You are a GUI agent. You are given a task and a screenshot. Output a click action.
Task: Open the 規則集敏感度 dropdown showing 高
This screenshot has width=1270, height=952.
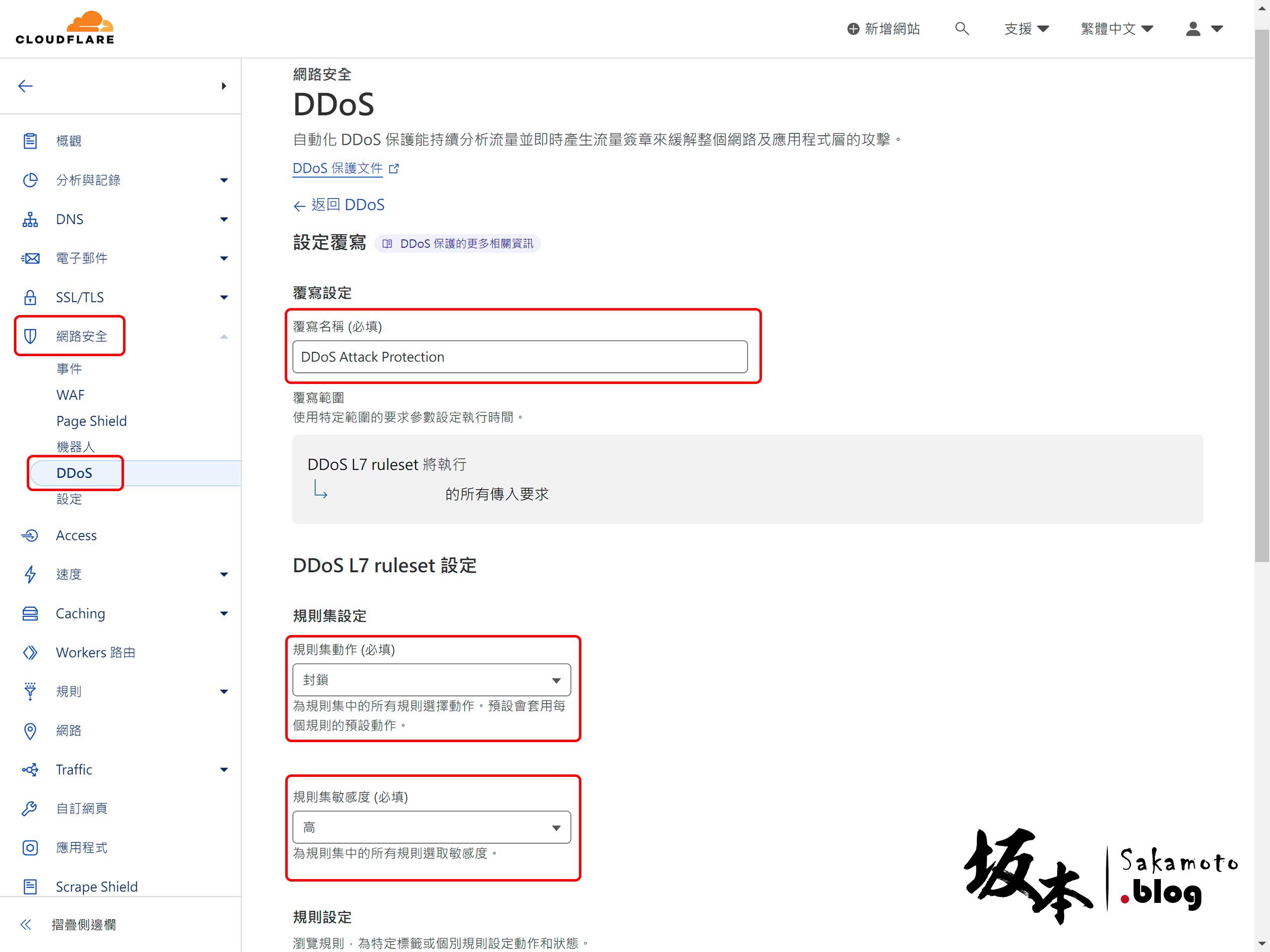pos(432,827)
